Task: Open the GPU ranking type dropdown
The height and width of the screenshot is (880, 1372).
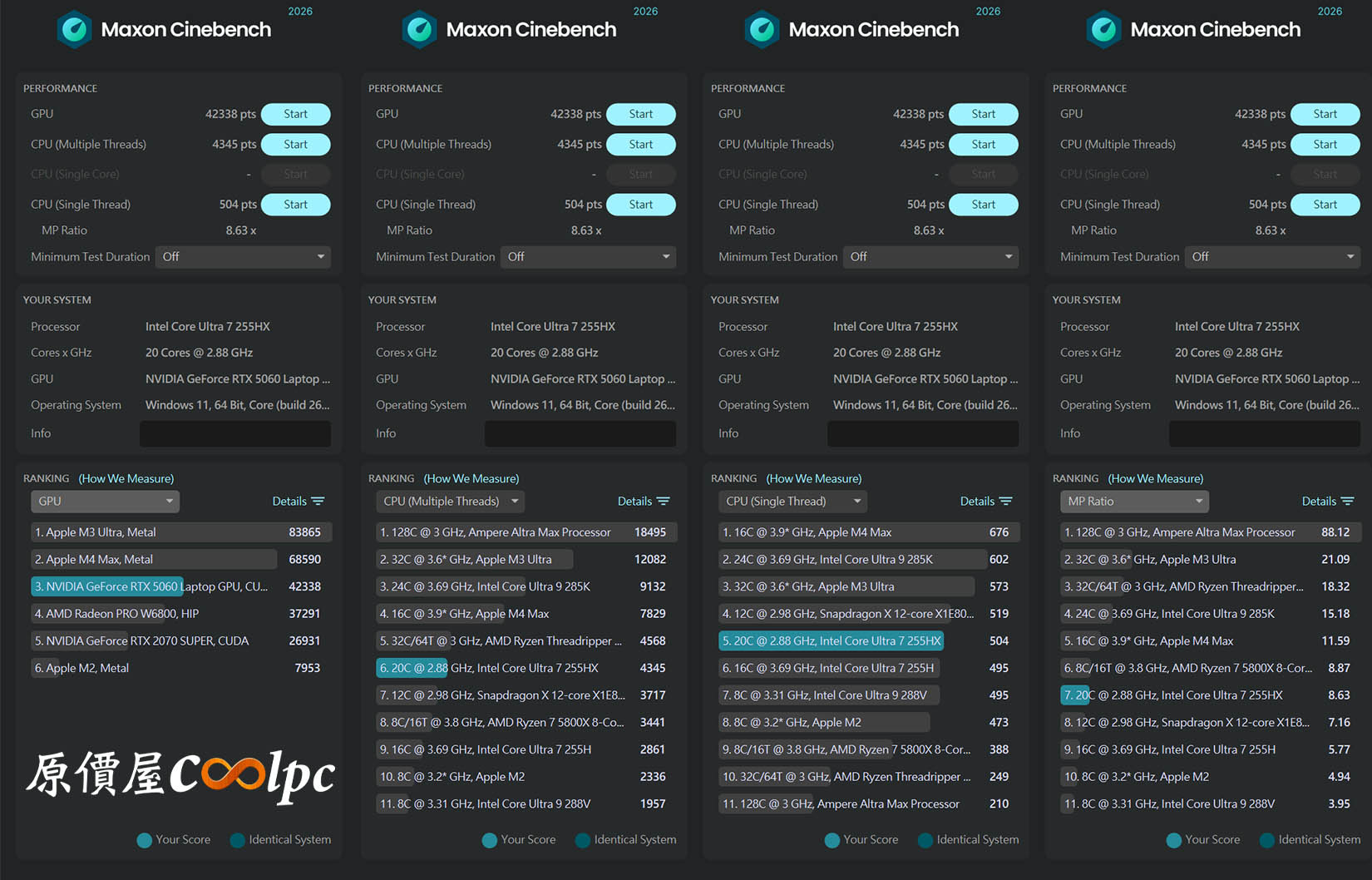Action: [105, 502]
